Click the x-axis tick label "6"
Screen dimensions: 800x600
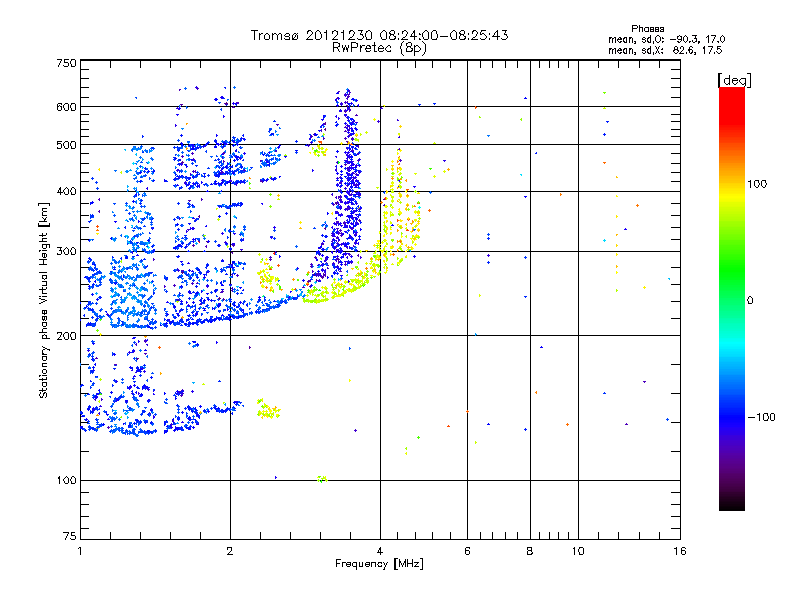pyautogui.click(x=467, y=551)
